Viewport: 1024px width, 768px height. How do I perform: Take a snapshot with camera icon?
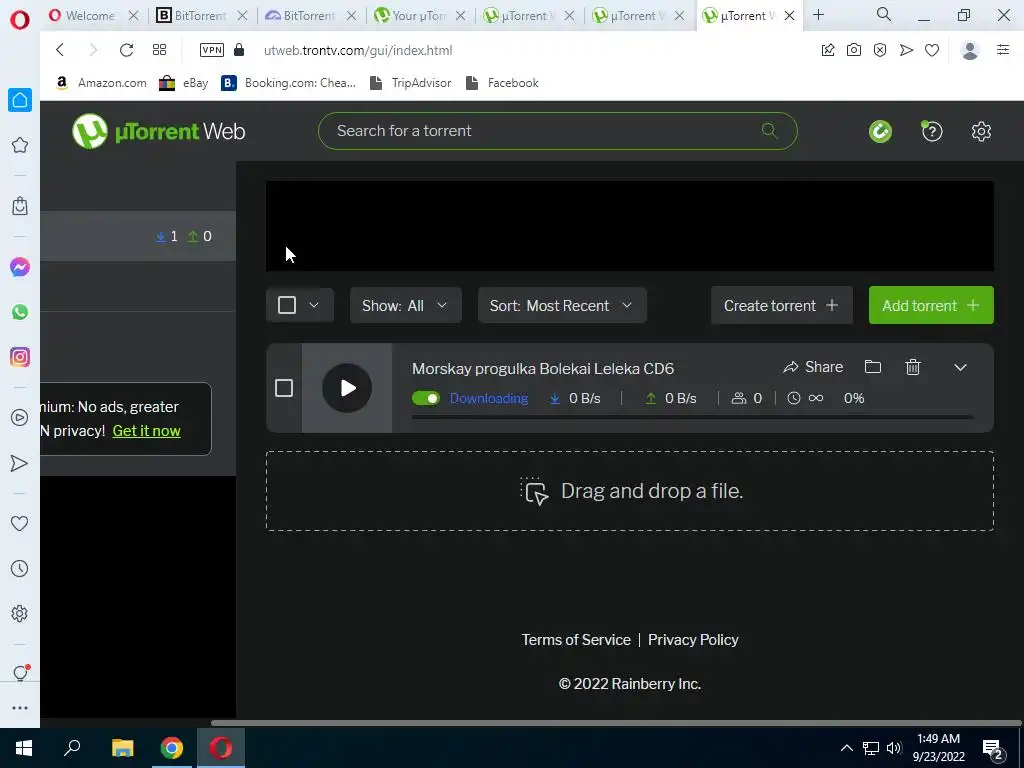[x=854, y=50]
